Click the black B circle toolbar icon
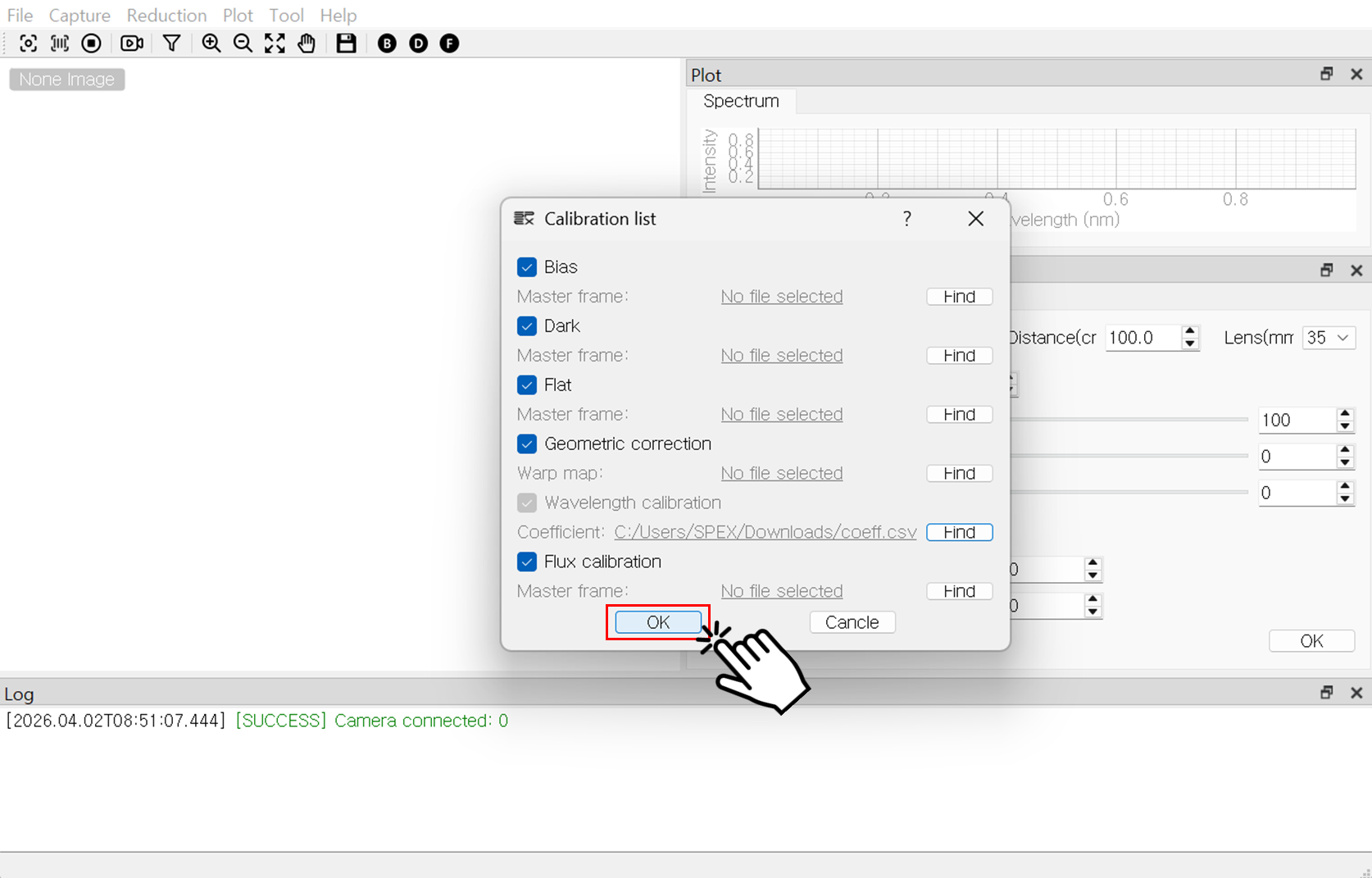This screenshot has height=878, width=1372. click(387, 43)
